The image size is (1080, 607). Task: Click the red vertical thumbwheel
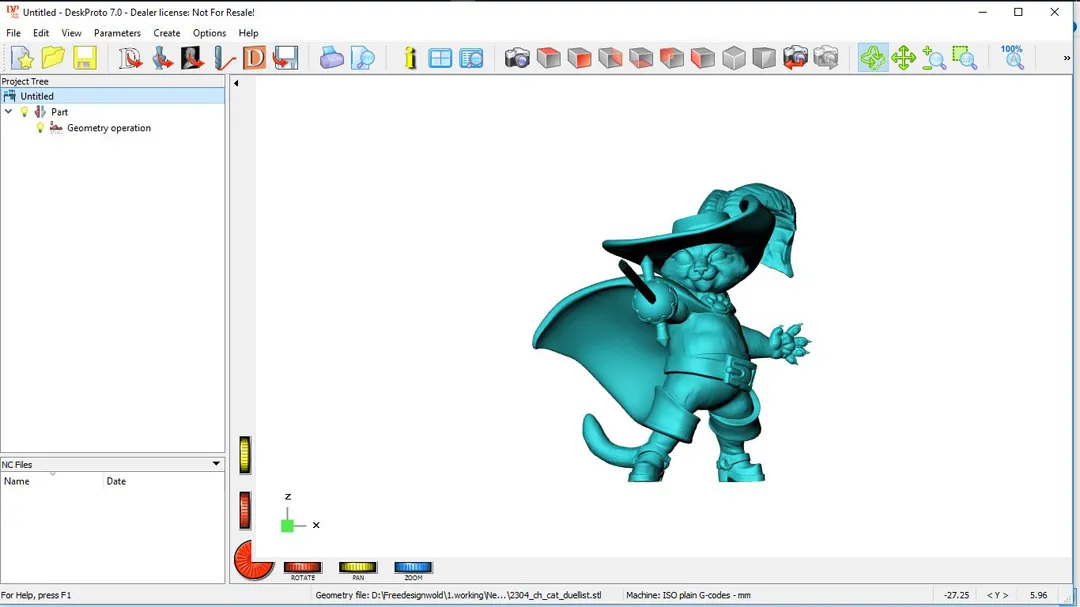245,511
